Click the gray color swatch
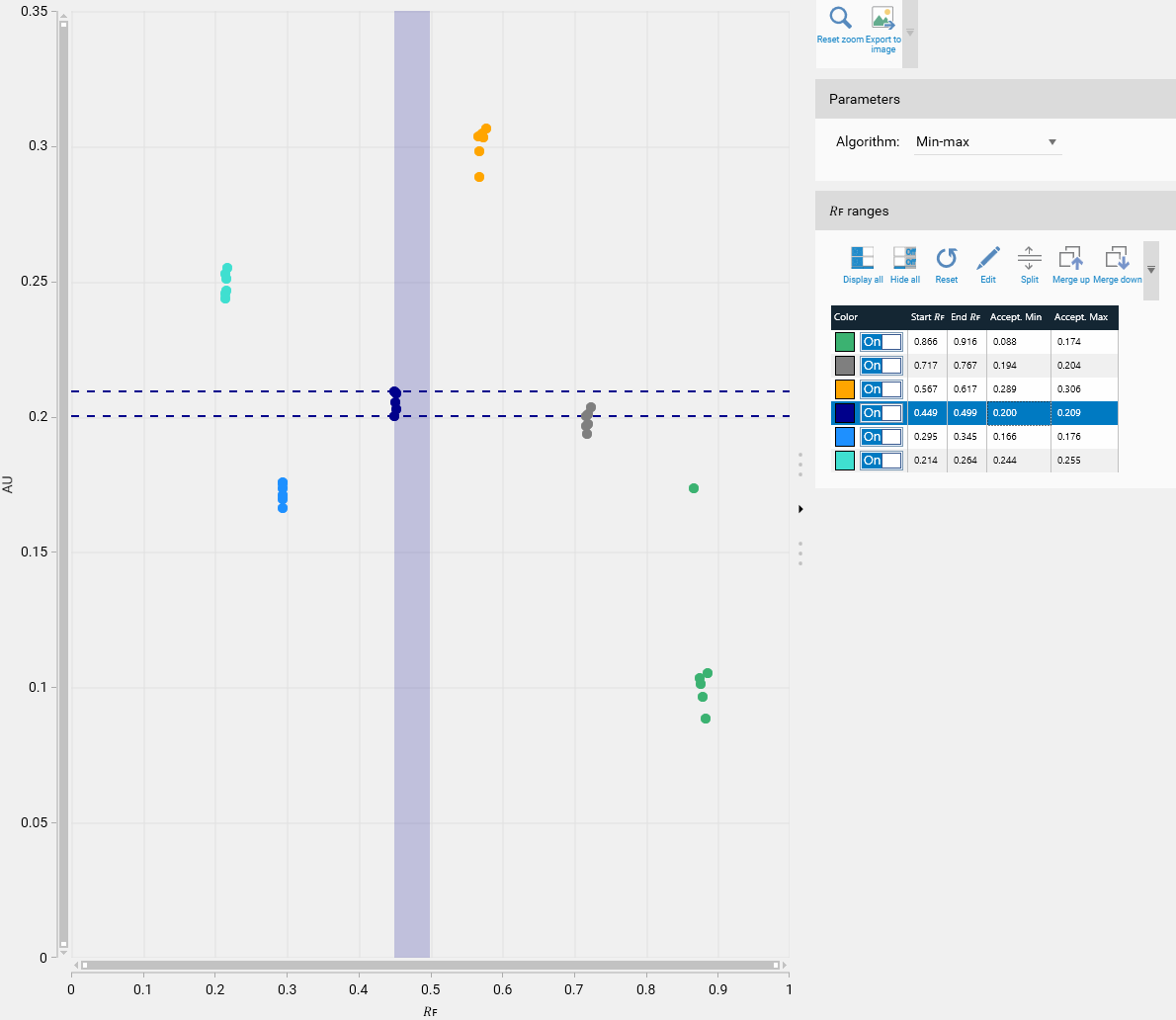The width and height of the screenshot is (1176, 1020). point(845,366)
